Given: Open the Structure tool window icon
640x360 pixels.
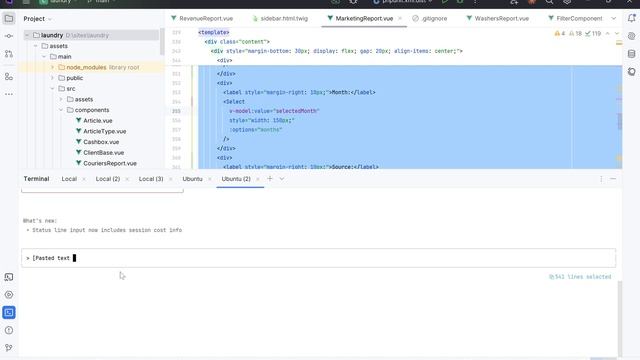Looking at the screenshot, I should click(x=9, y=76).
